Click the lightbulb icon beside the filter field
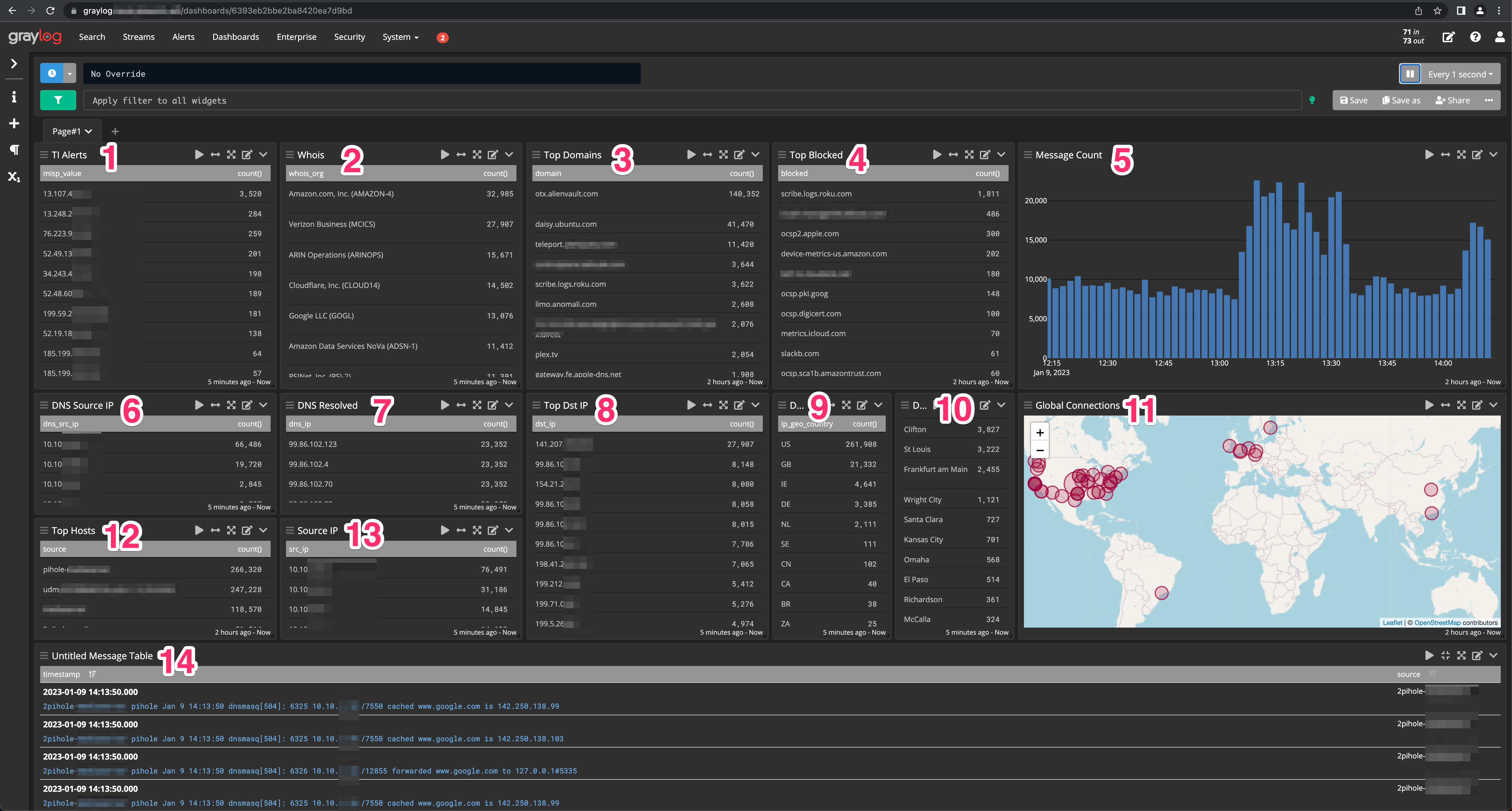Viewport: 1512px width, 811px height. 1312,100
